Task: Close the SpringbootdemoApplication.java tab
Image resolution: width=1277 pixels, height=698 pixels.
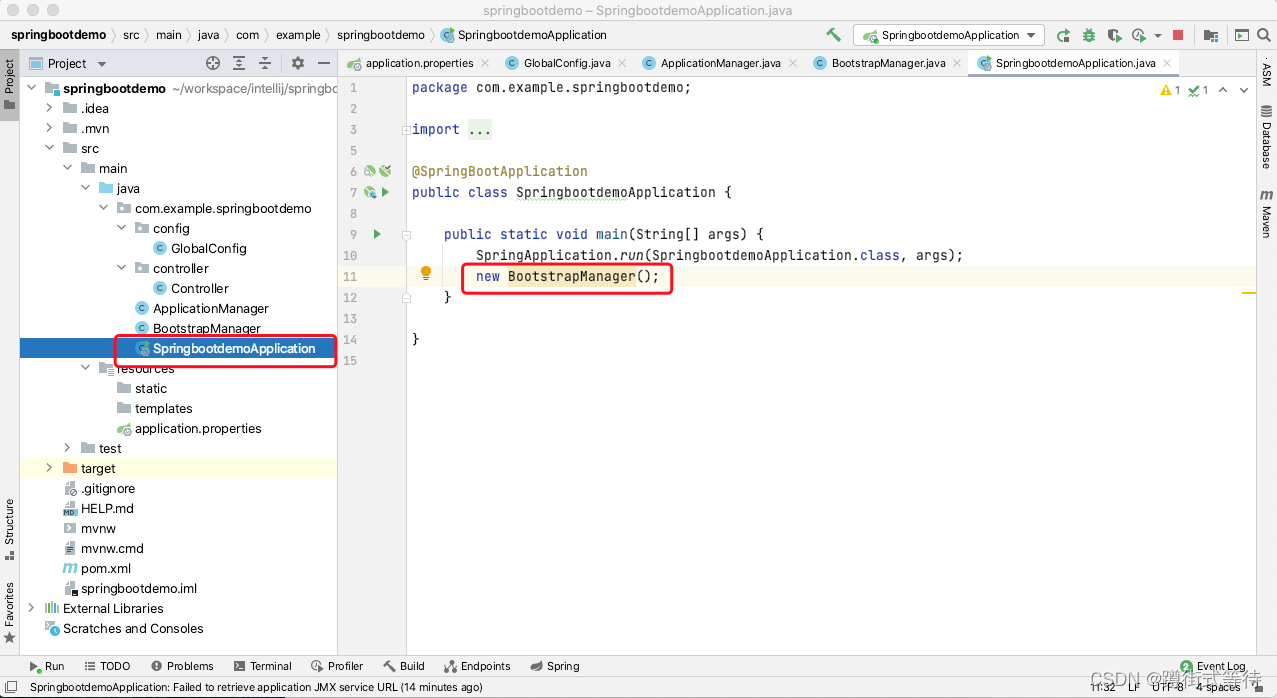Action: [1167, 63]
